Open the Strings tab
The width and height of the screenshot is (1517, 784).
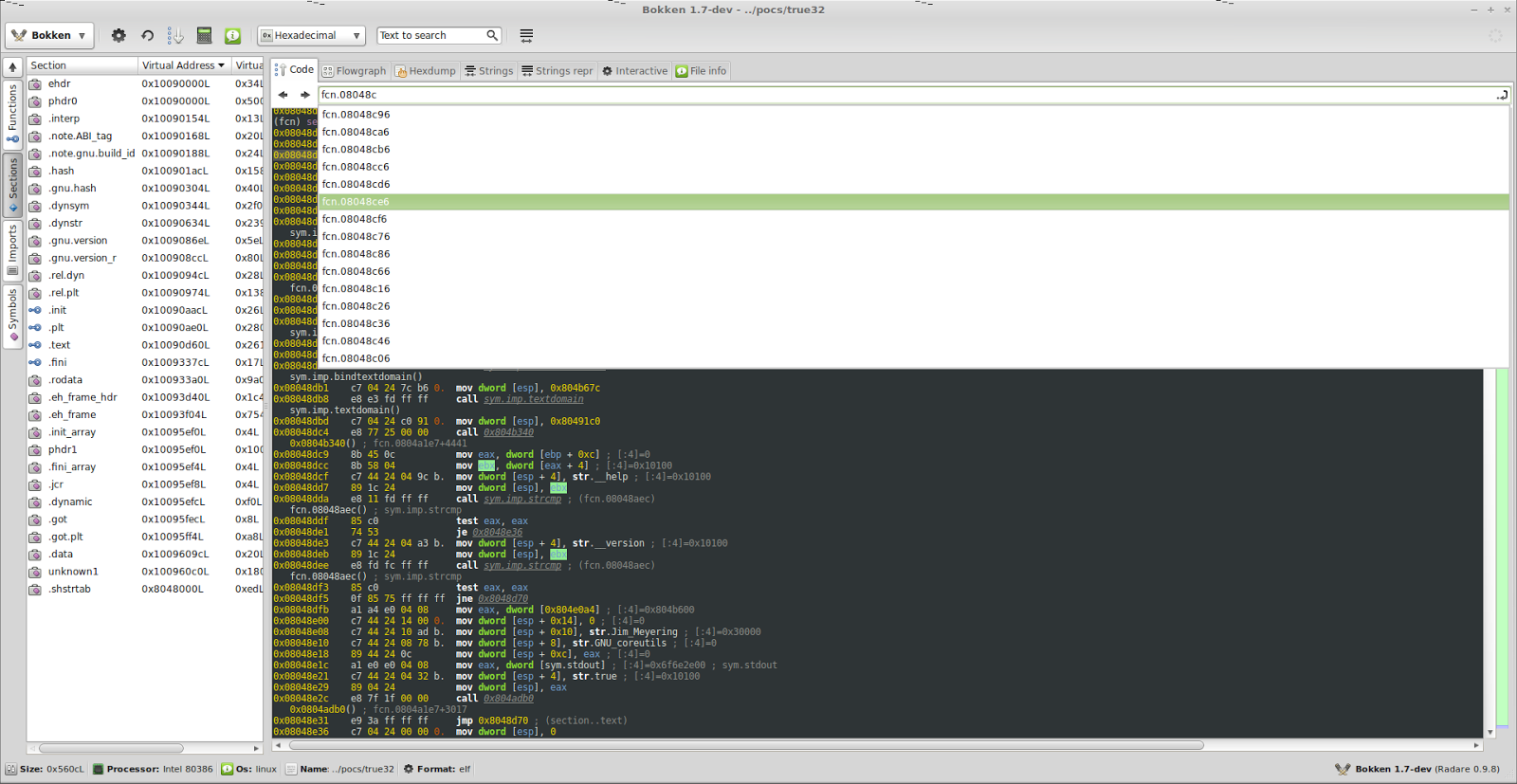(488, 71)
